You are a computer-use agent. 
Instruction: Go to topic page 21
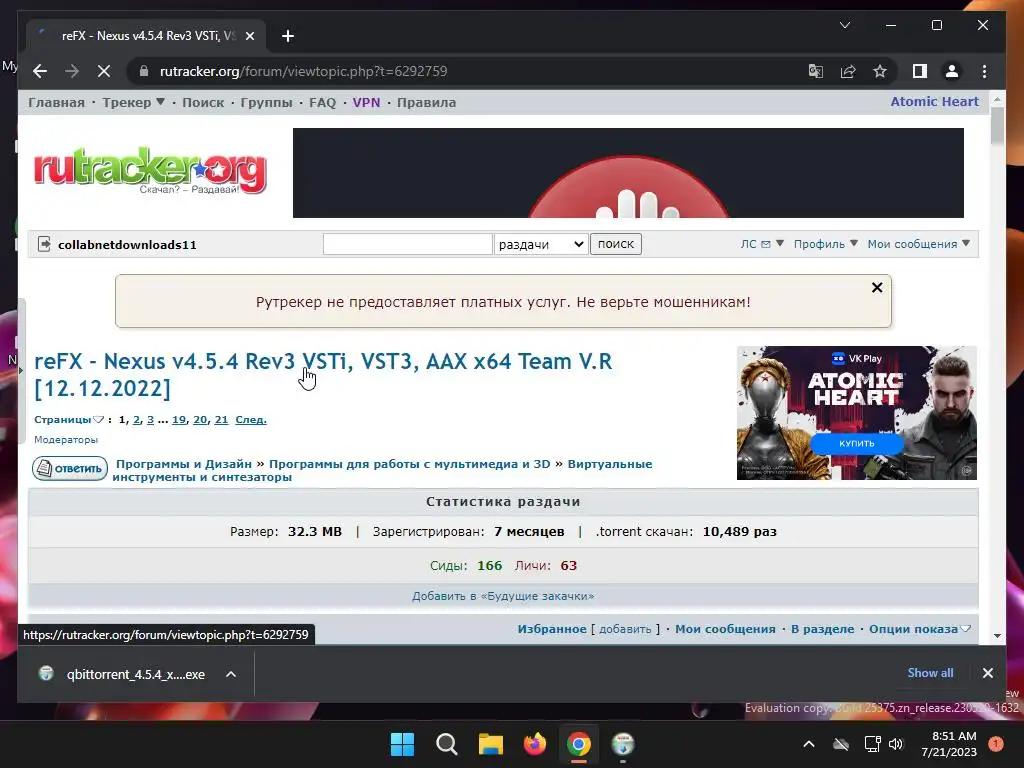pyautogui.click(x=221, y=419)
